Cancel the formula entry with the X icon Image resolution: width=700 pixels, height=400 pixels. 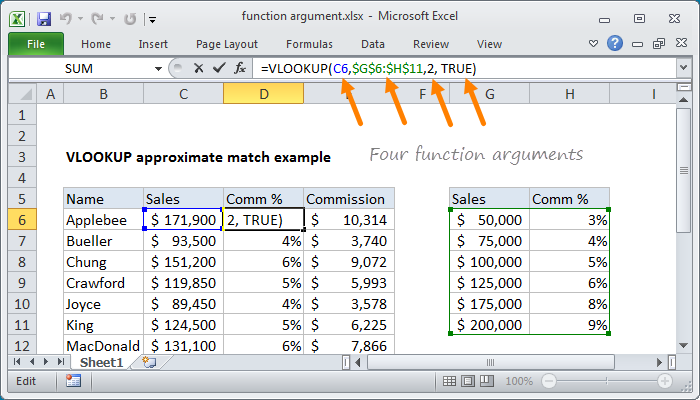[x=199, y=68]
